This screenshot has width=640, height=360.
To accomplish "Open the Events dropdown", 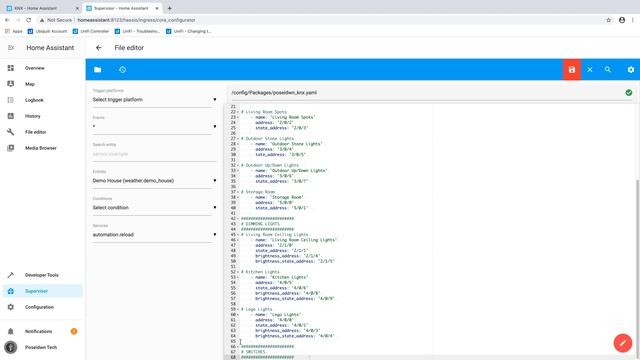I will pos(154,127).
